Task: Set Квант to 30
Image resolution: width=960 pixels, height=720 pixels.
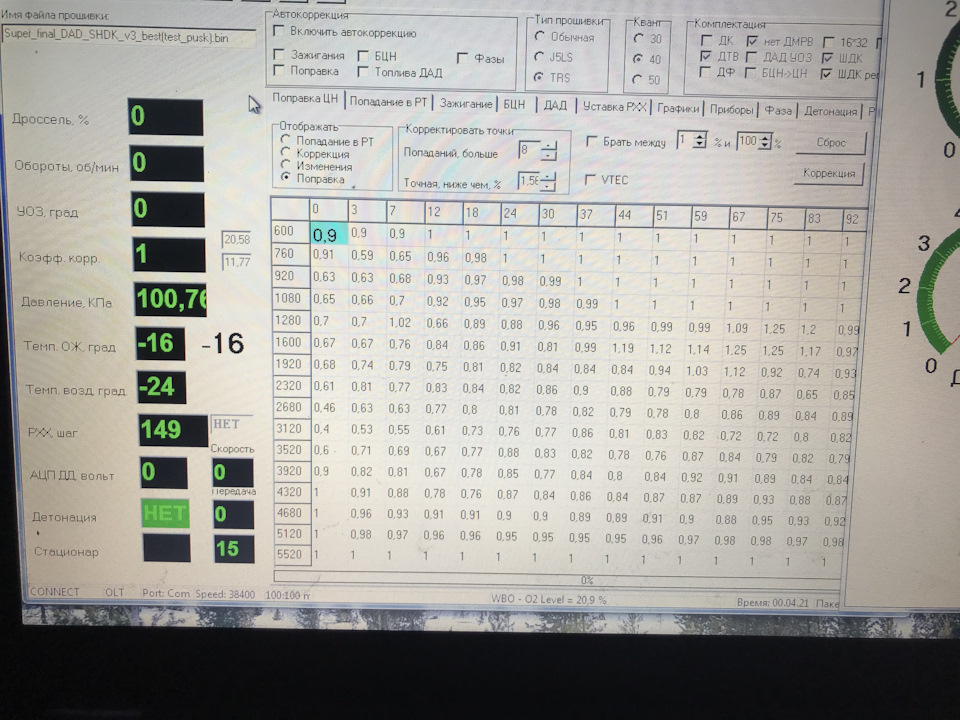Action: click(639, 38)
